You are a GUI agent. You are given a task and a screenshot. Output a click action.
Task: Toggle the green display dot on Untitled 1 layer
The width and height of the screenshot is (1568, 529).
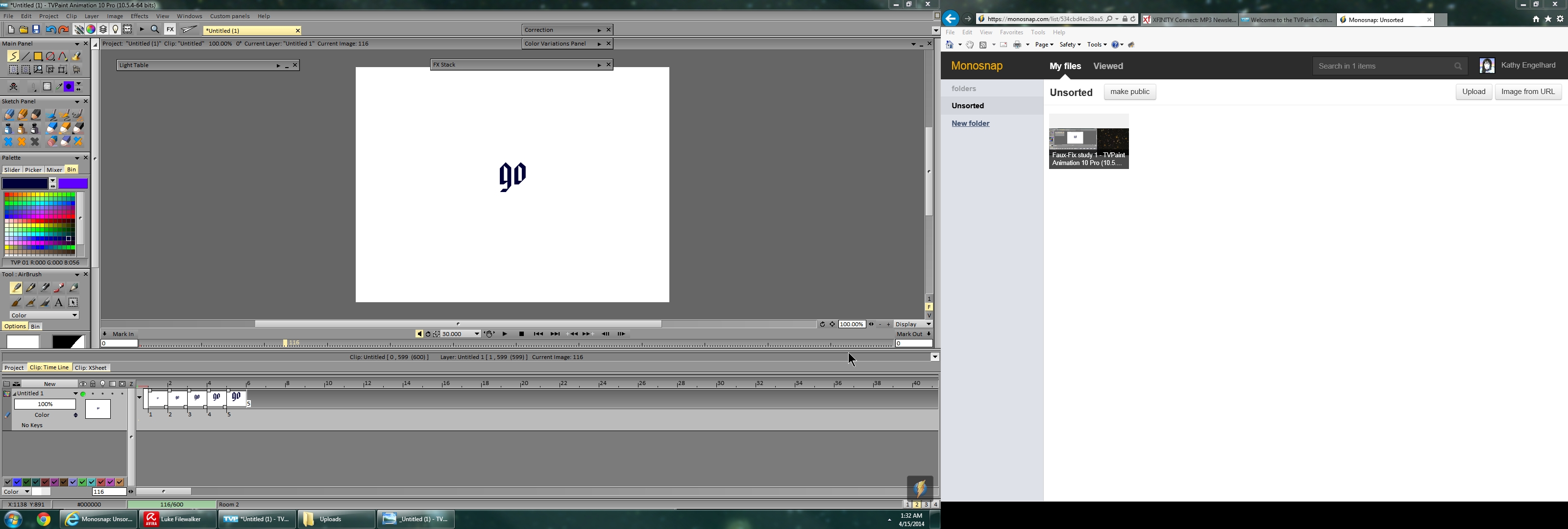(x=83, y=394)
